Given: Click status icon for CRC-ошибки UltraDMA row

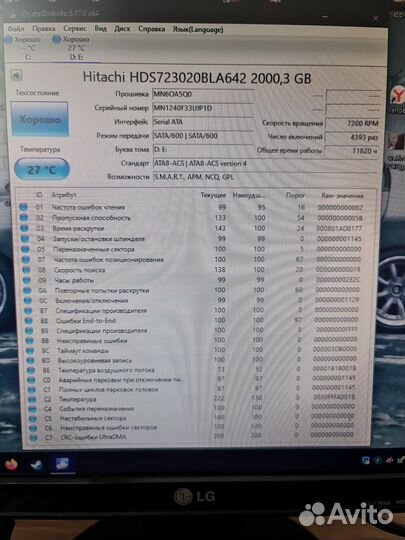Looking at the screenshot, I should (x=33, y=437).
